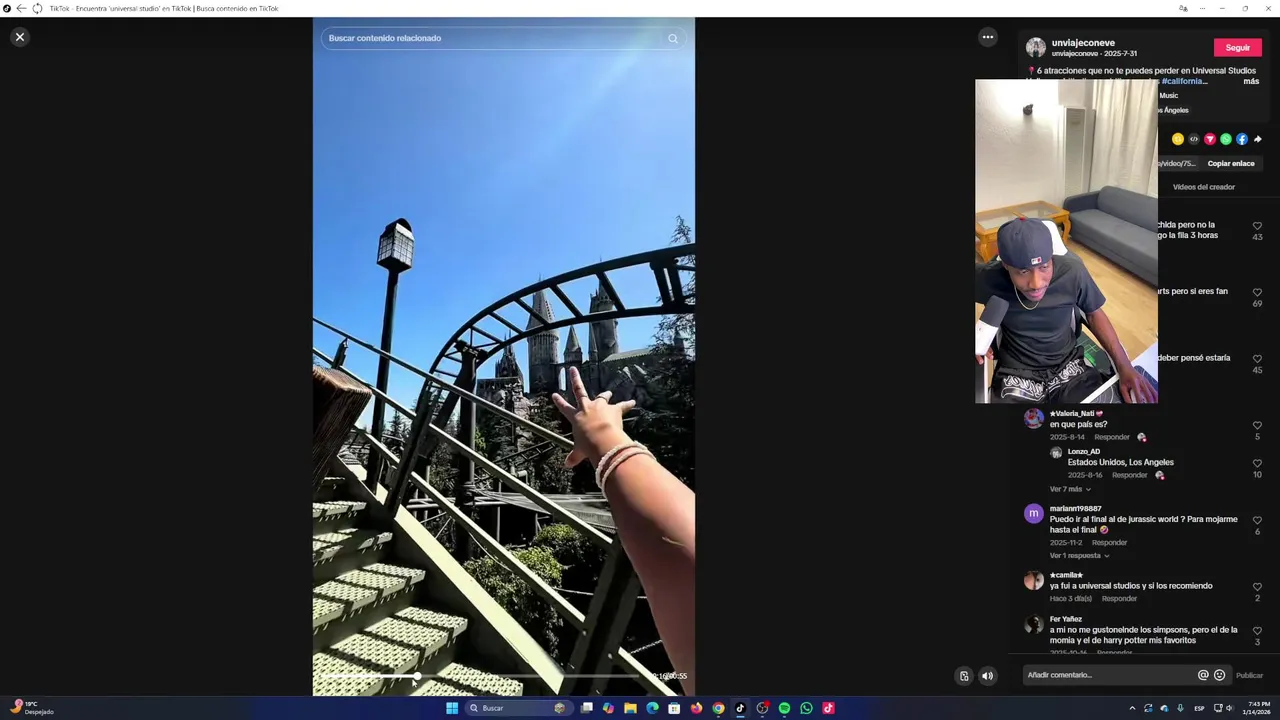This screenshot has width=1280, height=720.
Task: Insert mention with @ icon
Action: [x=1203, y=675]
